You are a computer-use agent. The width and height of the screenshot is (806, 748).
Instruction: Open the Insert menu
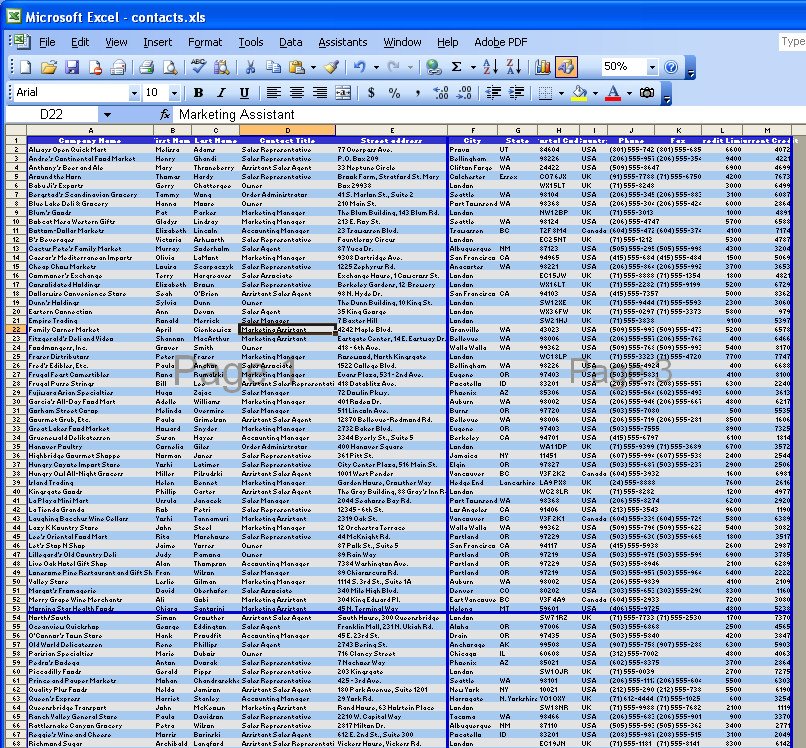158,42
